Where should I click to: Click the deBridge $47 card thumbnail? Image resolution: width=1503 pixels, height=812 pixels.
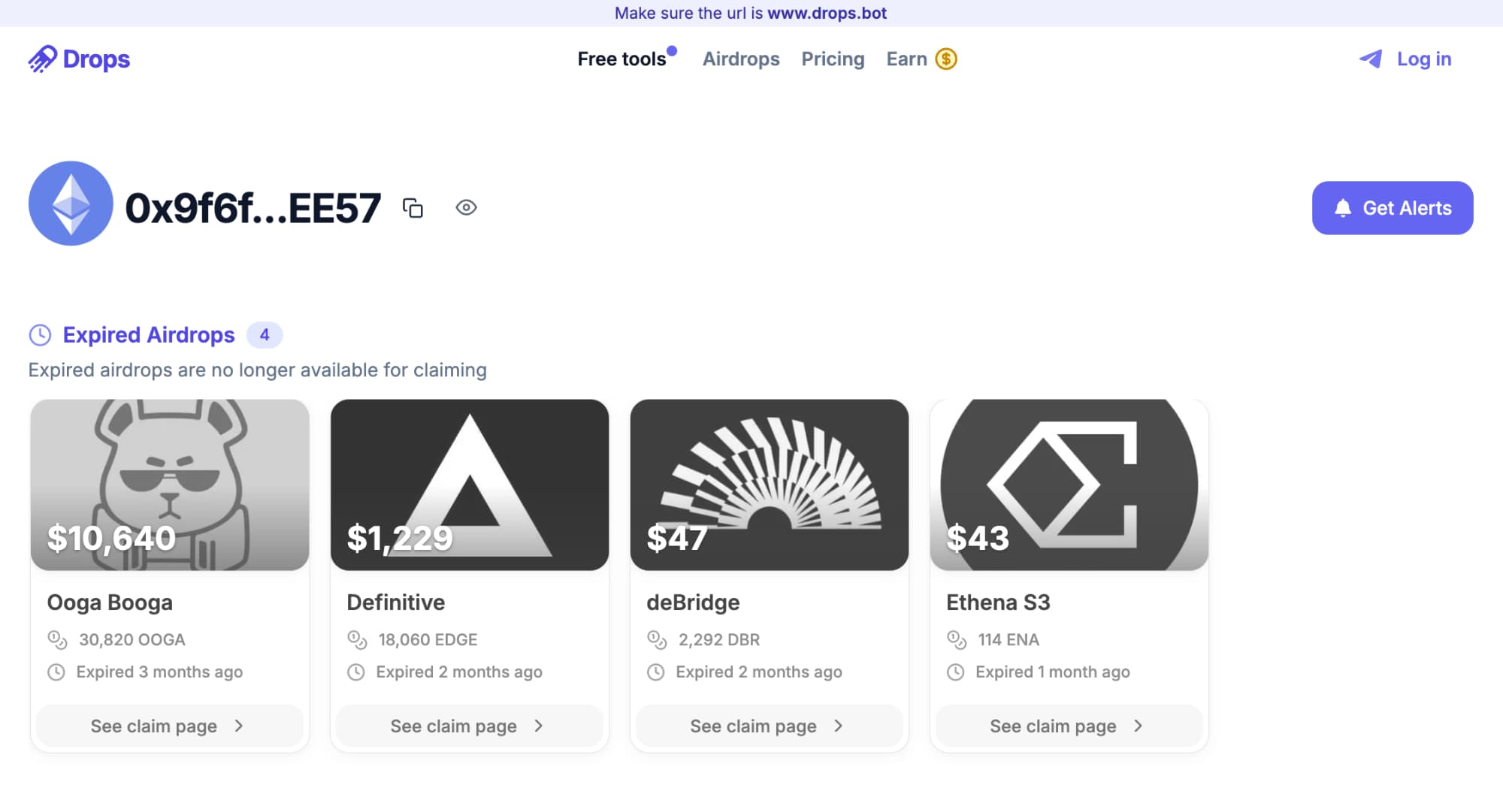pos(769,484)
